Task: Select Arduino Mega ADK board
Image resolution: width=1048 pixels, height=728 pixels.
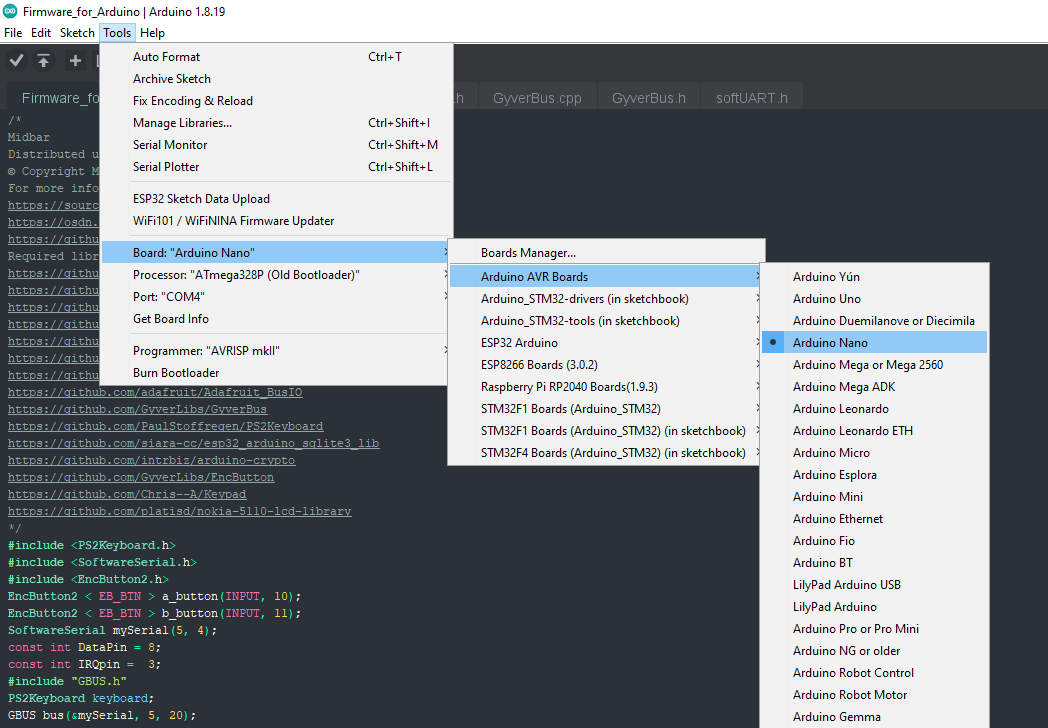Action: point(874,387)
